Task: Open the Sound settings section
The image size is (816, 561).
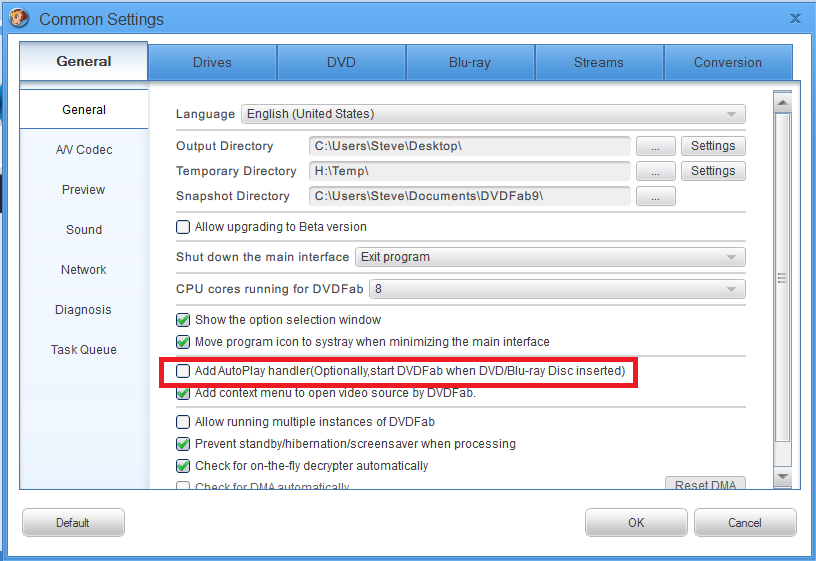Action: coord(84,230)
